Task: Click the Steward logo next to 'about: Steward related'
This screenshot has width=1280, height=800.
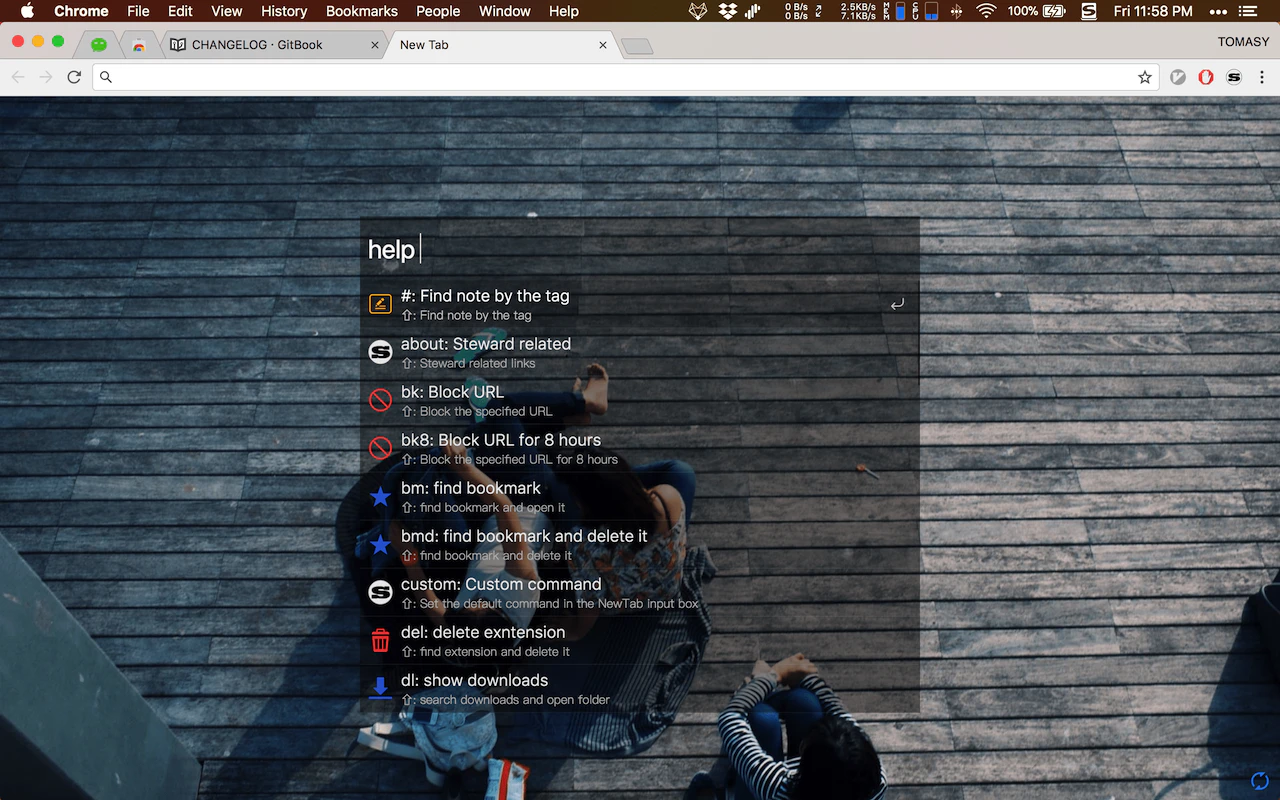Action: coord(380,352)
